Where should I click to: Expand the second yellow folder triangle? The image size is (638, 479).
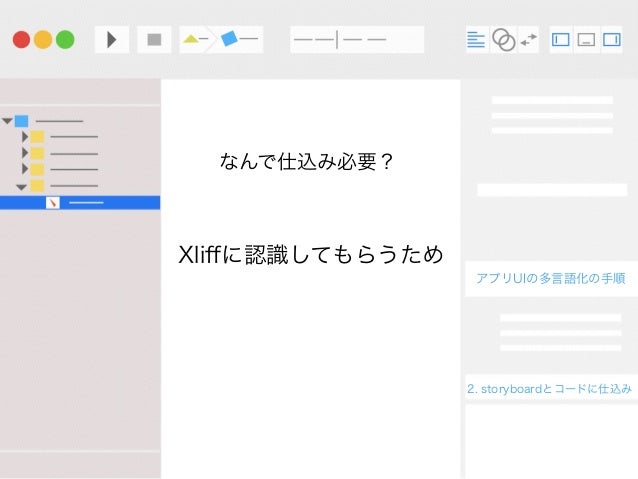pyautogui.click(x=25, y=153)
